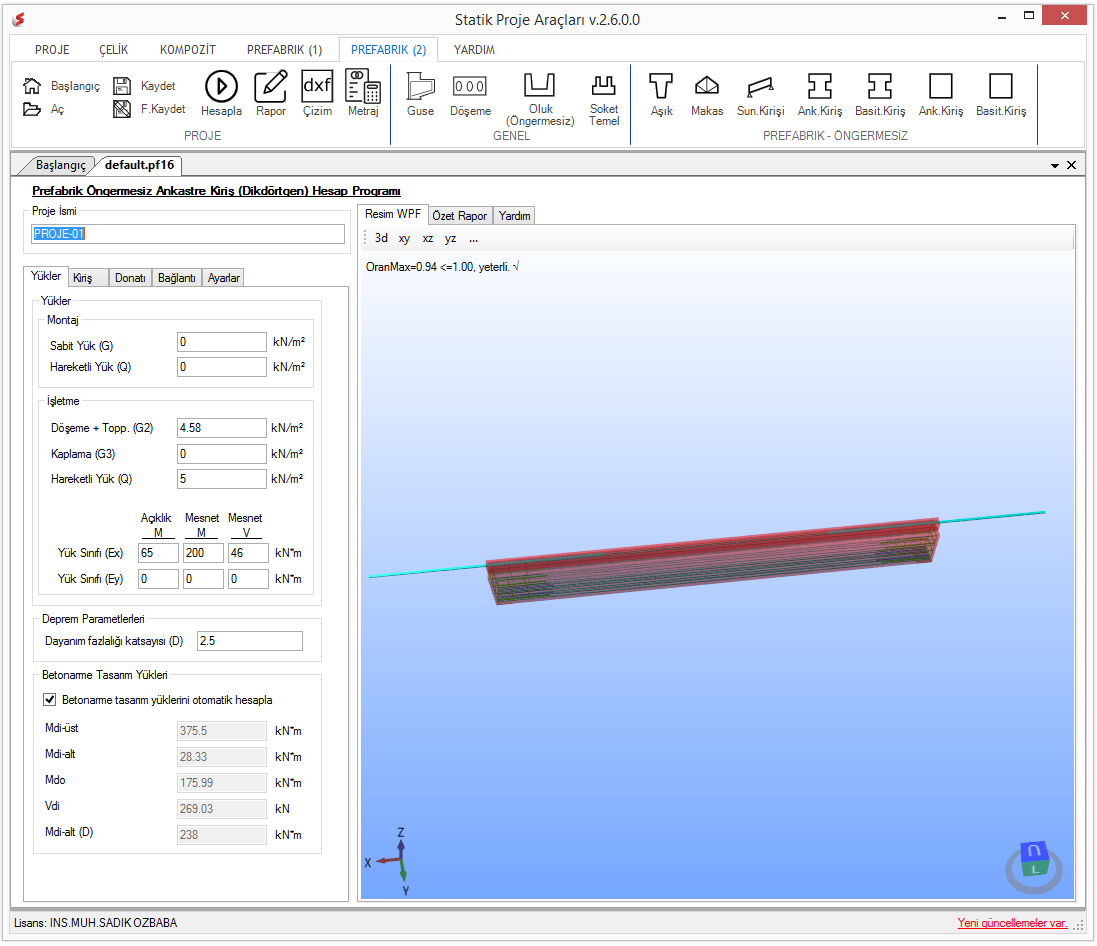The width and height of the screenshot is (1097, 946).
Task: Click the Başlangıç home icon in the ribbon
Action: (x=31, y=86)
